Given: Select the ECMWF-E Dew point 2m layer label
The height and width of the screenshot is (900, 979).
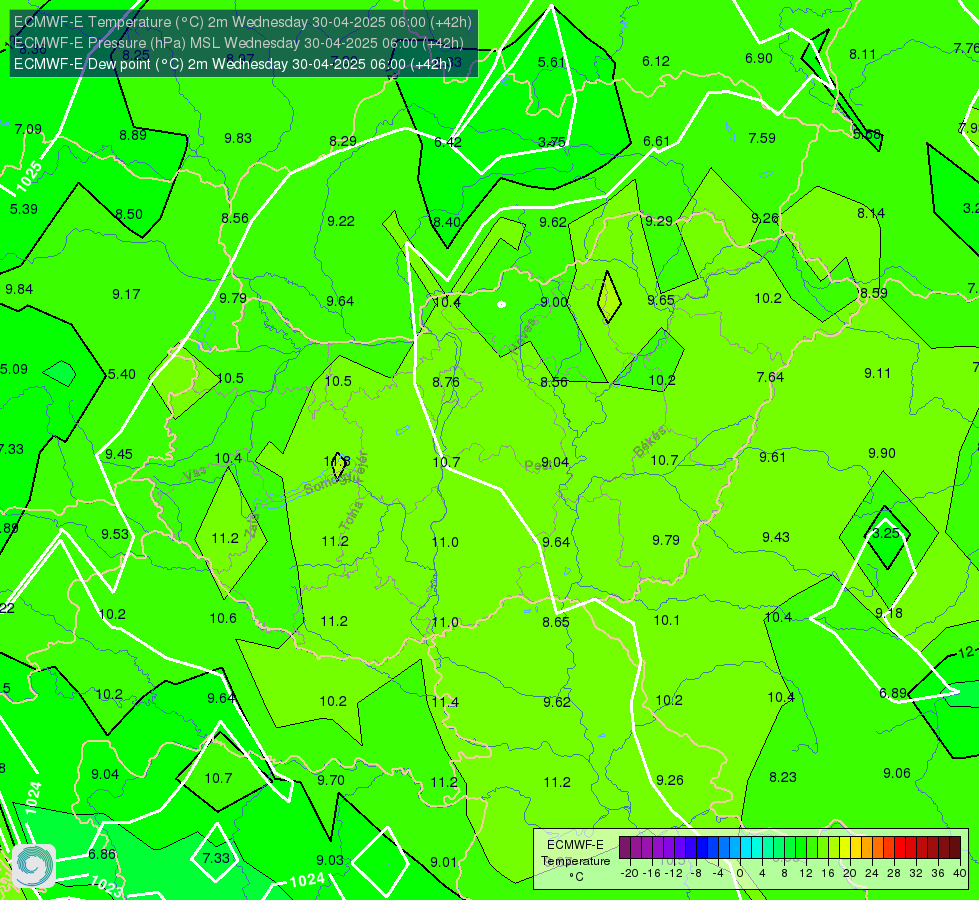Looking at the screenshot, I should 233,64.
